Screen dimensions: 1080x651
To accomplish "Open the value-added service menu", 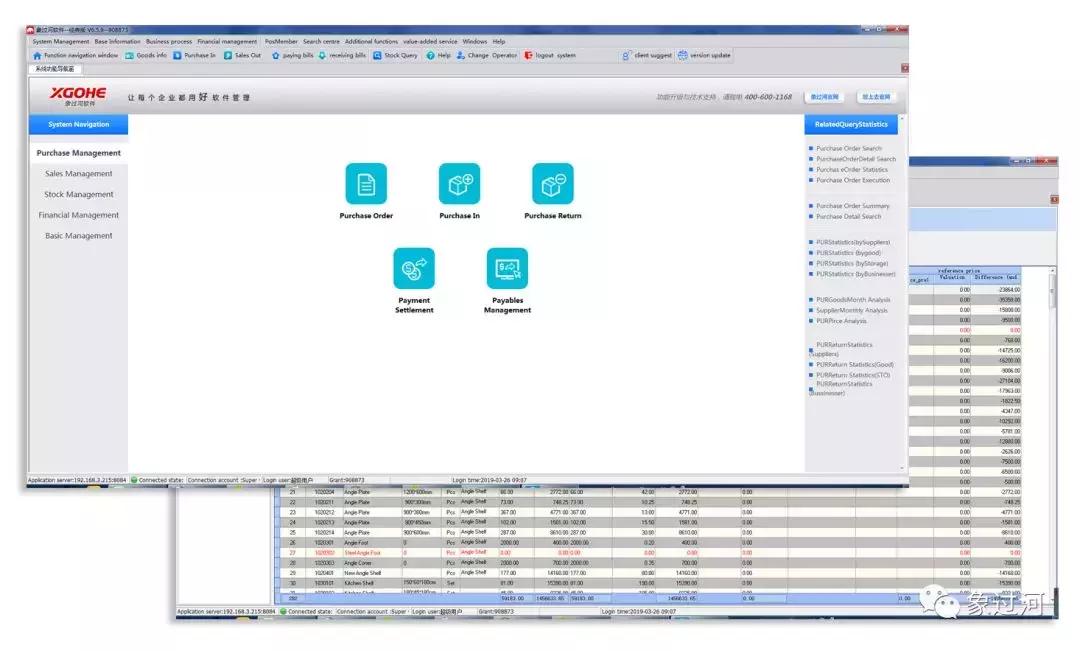I will [430, 41].
